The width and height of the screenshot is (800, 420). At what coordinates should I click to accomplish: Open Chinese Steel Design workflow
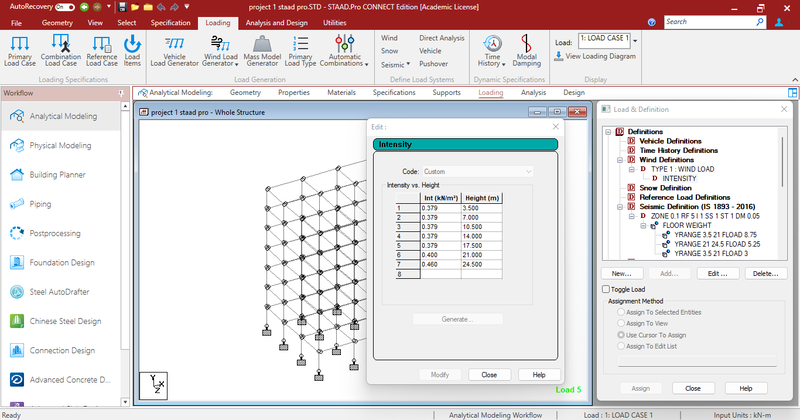pos(60,321)
